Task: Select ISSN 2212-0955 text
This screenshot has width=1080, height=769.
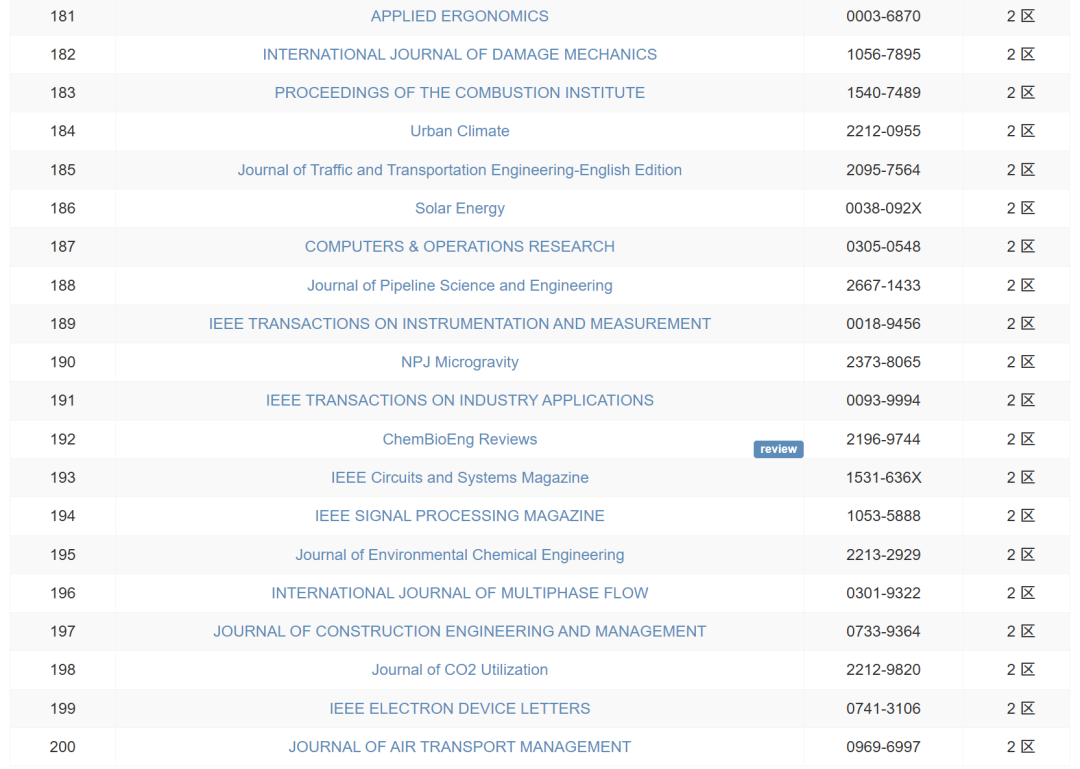Action: [x=883, y=131]
